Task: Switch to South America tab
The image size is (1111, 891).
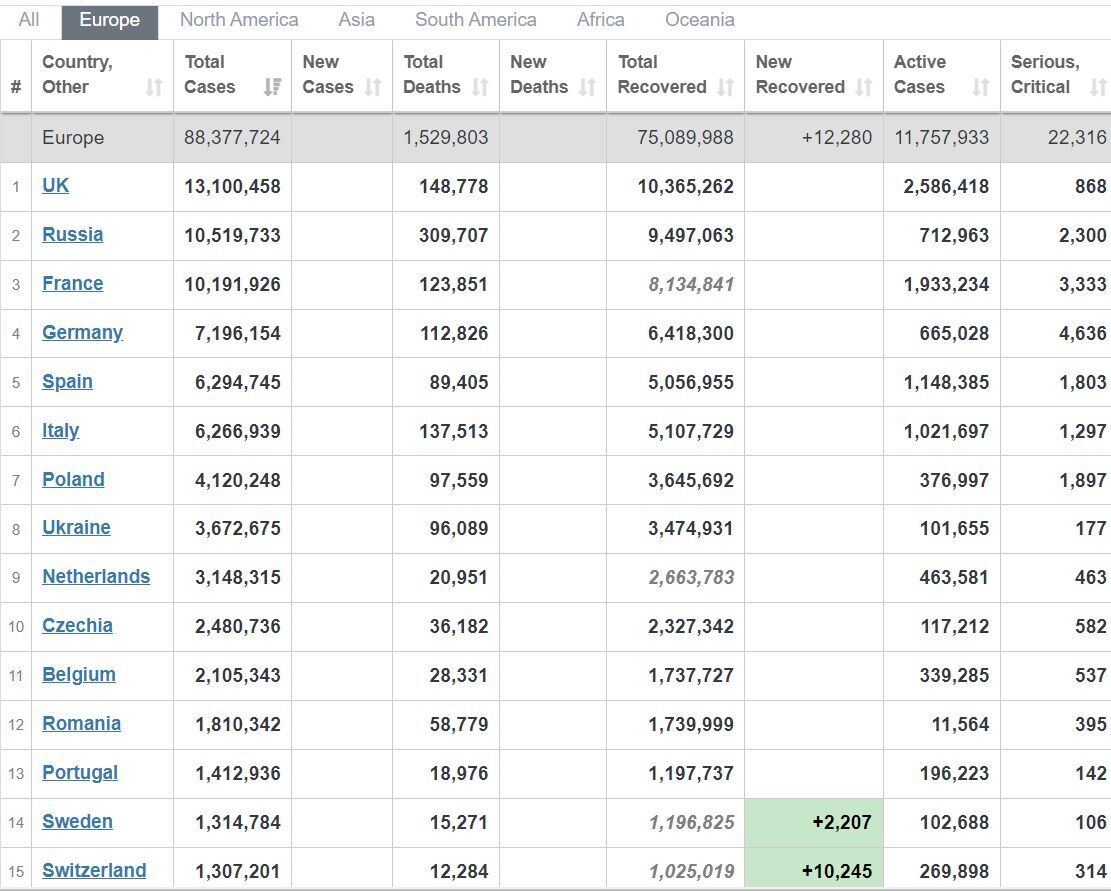Action: point(475,20)
